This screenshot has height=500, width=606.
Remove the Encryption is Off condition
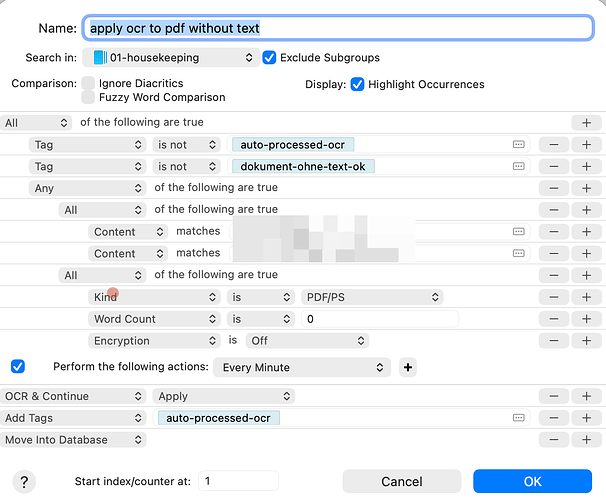[553, 341]
